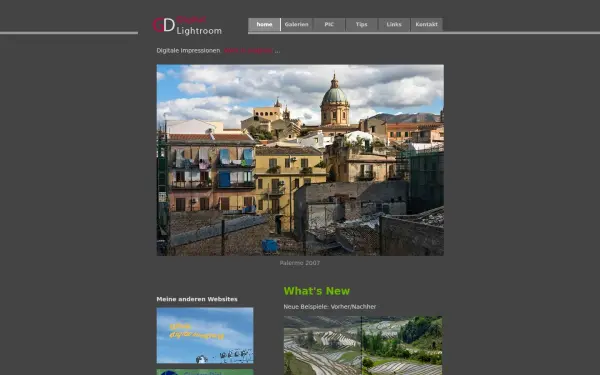This screenshot has height=375, width=600.
Task: Click the large Palermo rooftops photo
Action: pyautogui.click(x=300, y=160)
